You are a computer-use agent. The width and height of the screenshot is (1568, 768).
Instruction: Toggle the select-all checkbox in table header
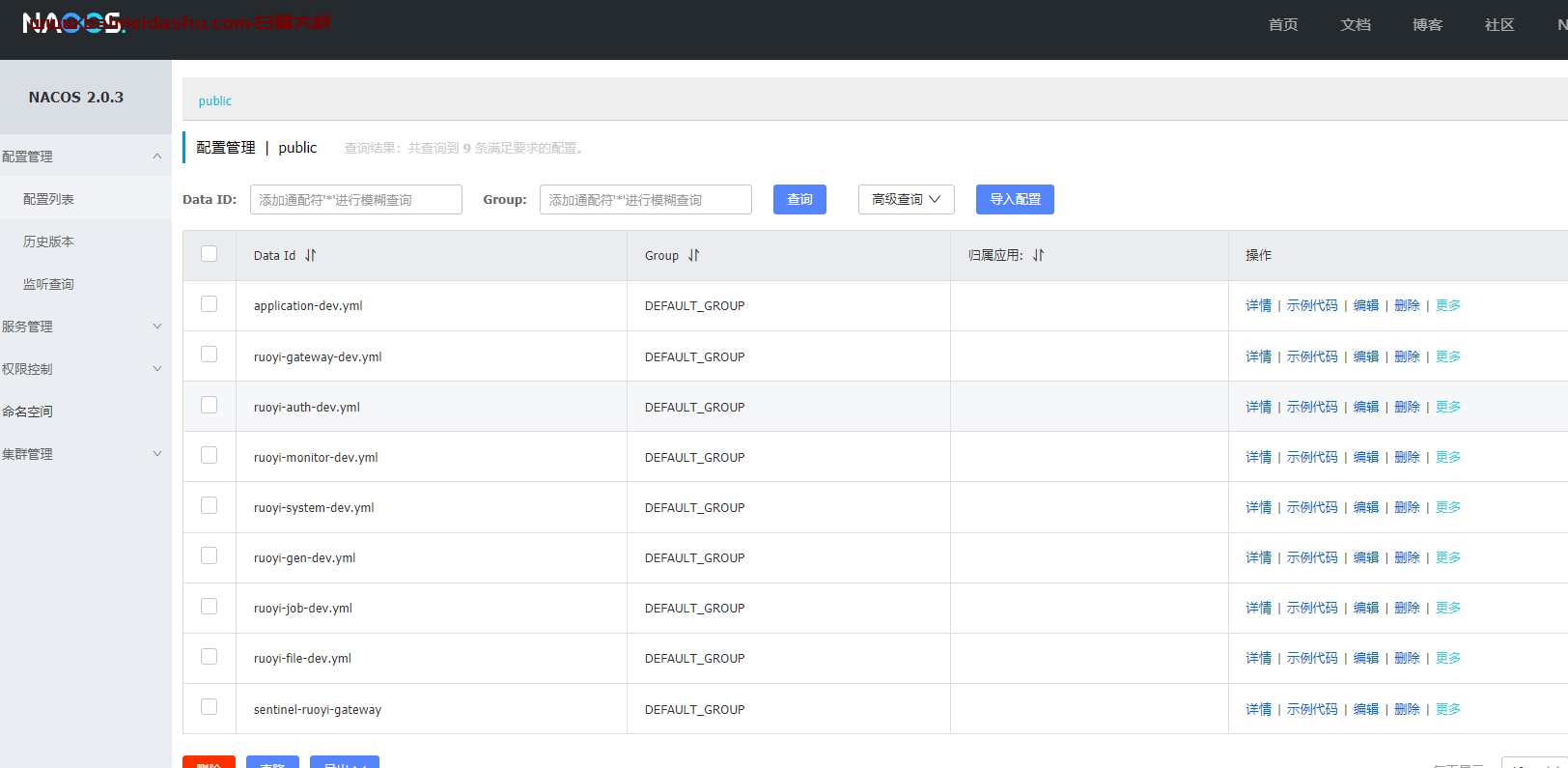[x=209, y=253]
